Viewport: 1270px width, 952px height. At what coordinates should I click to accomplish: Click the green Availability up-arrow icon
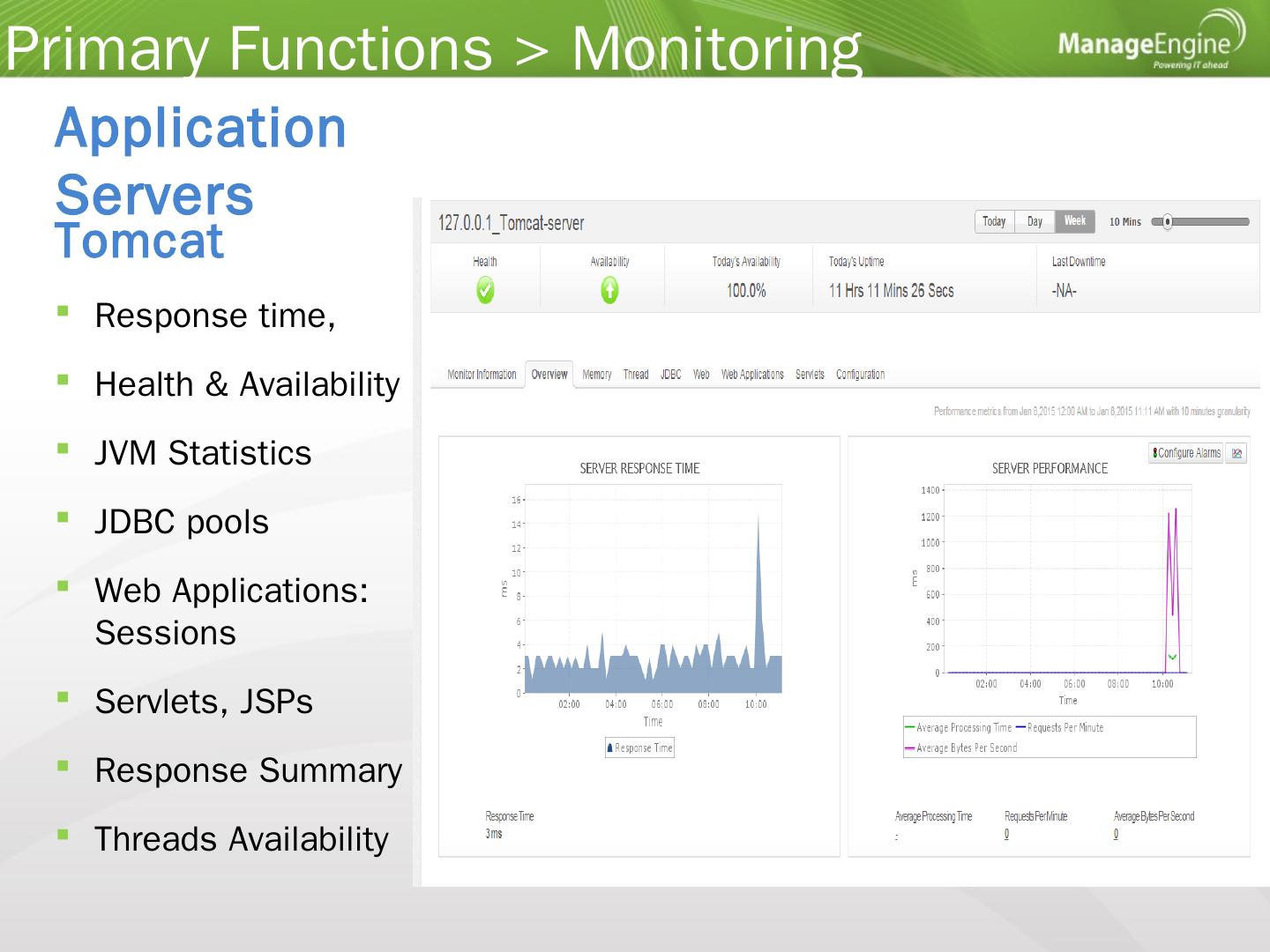coord(609,290)
